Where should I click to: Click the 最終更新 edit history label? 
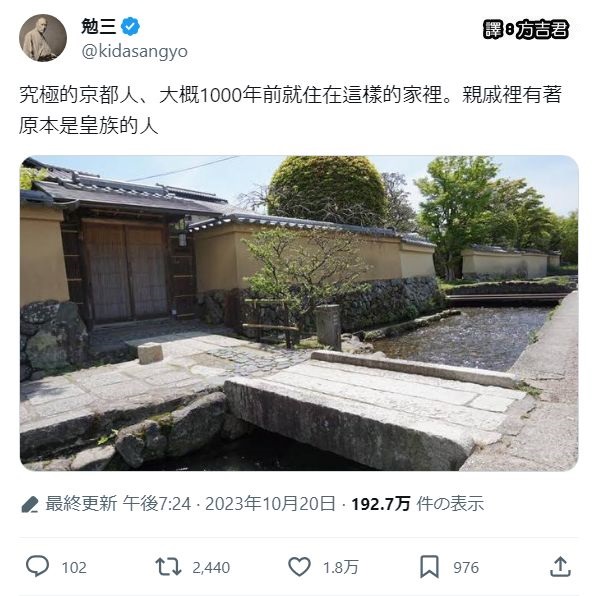(x=81, y=504)
